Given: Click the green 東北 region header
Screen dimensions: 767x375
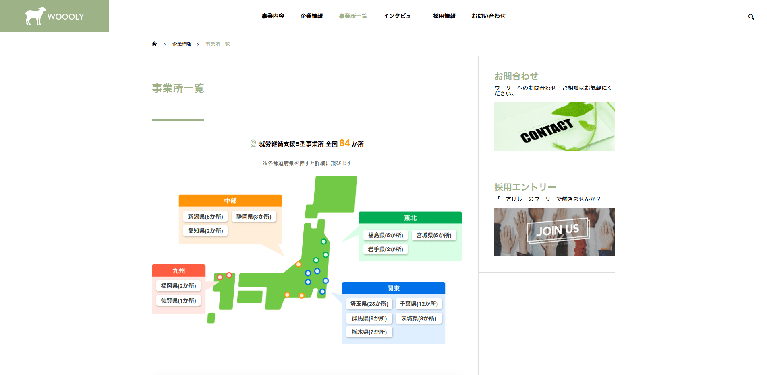Looking at the screenshot, I should [x=410, y=218].
